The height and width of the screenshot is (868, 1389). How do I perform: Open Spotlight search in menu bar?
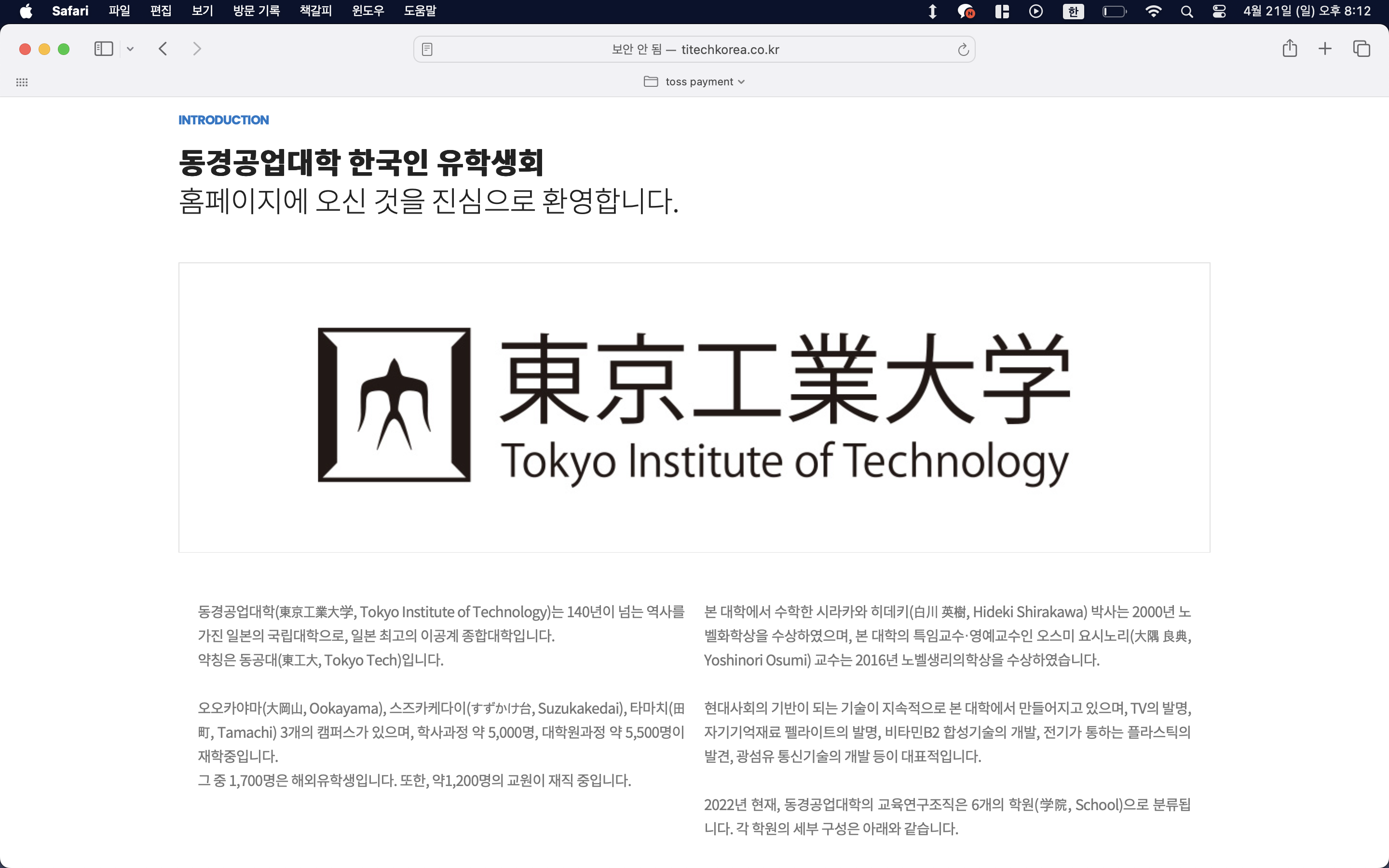pyautogui.click(x=1186, y=12)
